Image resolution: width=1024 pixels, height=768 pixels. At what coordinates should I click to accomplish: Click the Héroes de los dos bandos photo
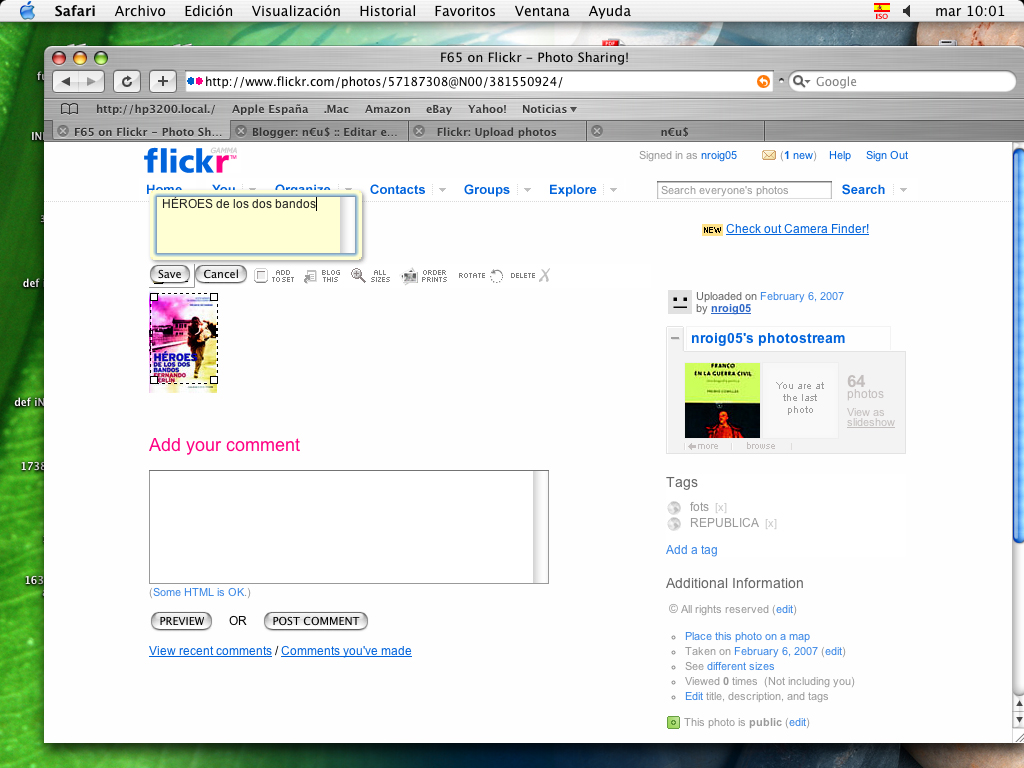pyautogui.click(x=184, y=343)
